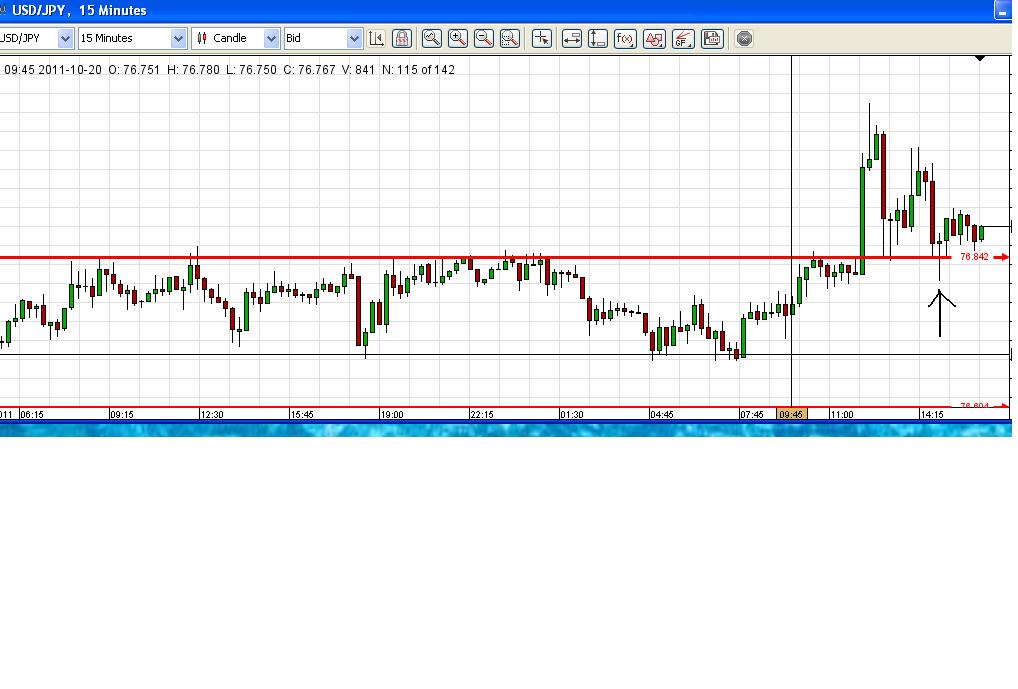The image size is (1018, 689).
Task: Click the vertical scale arrows icon
Action: [597, 38]
